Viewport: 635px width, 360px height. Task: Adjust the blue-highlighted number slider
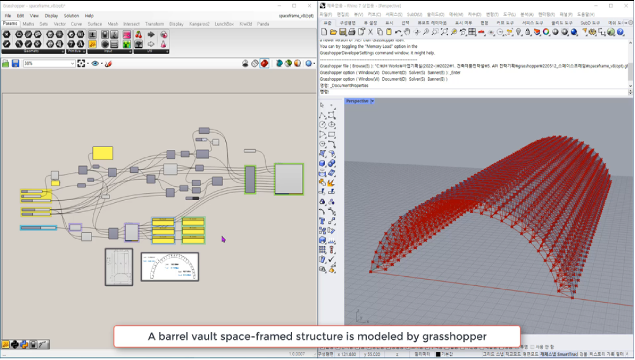pyautogui.click(x=38, y=228)
